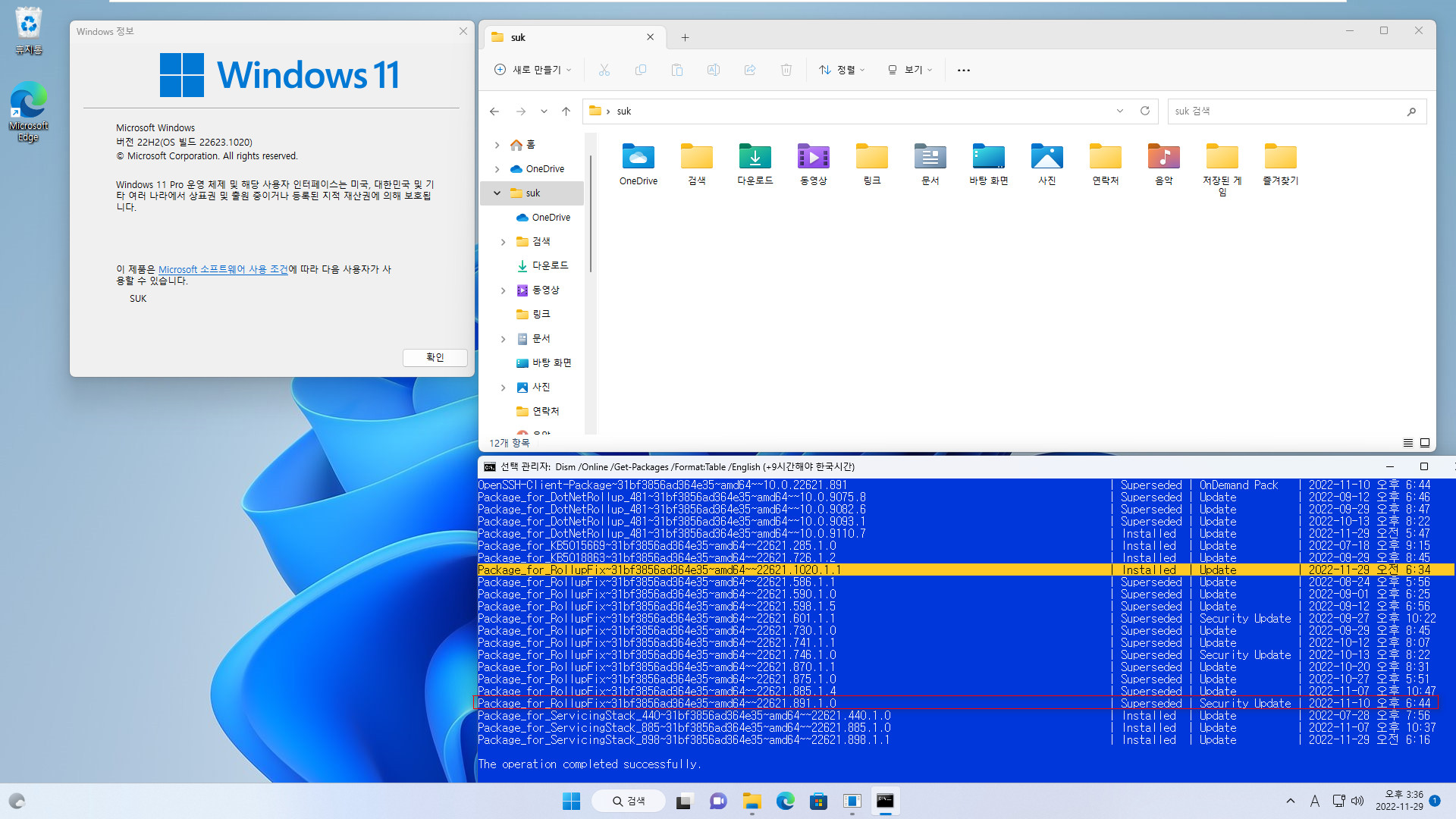This screenshot has height=819, width=1456.
Task: Expand the 검색 tree node
Action: click(503, 242)
